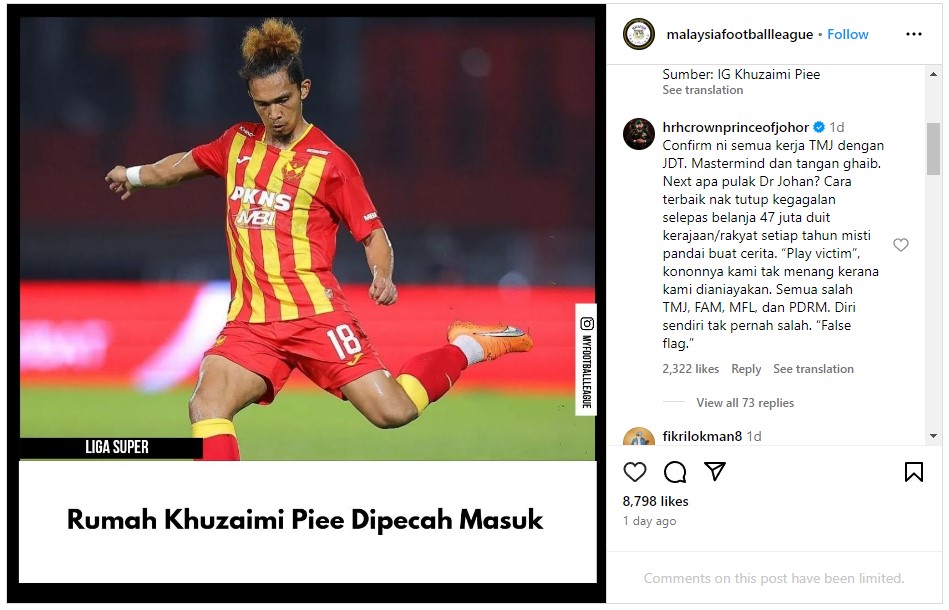Translate the hrhcrownprinceofjohor comment
The image size is (949, 610).
813,369
